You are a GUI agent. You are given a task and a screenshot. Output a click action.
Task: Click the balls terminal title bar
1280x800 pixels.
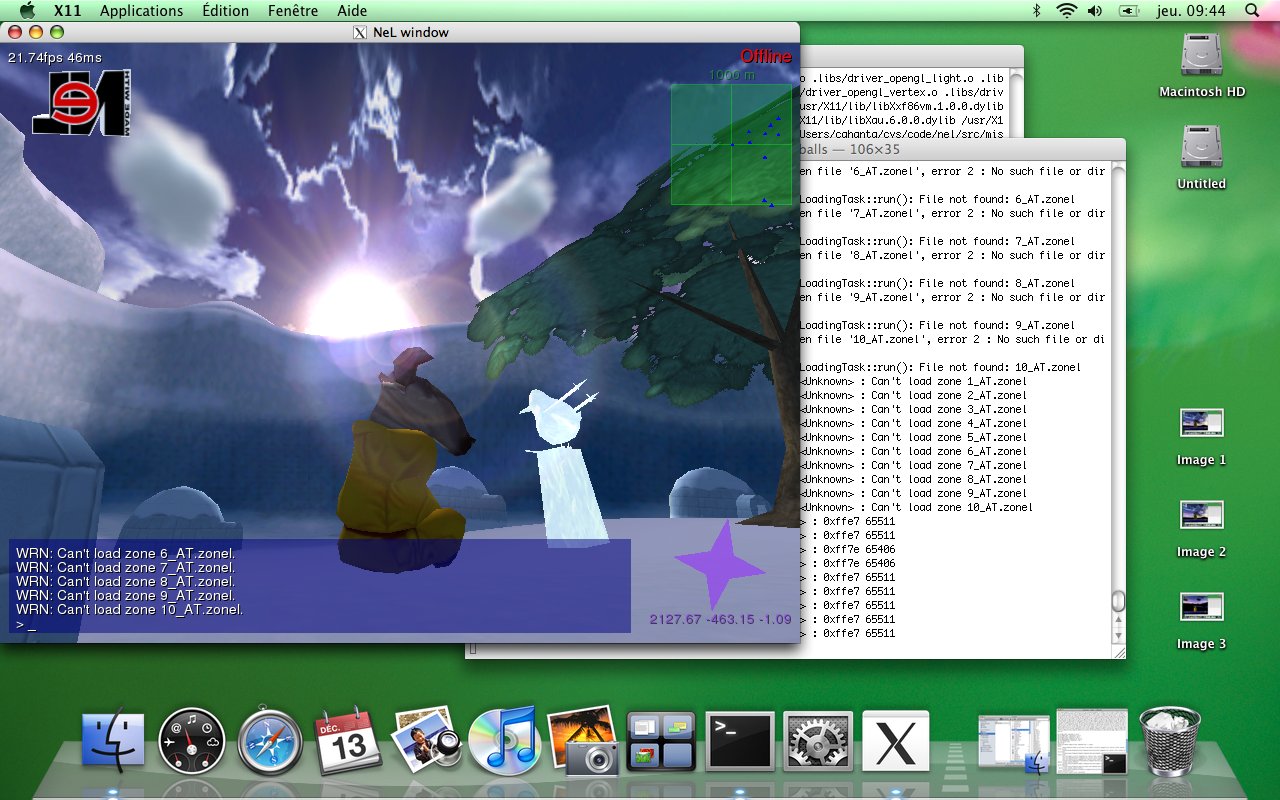pos(963,149)
